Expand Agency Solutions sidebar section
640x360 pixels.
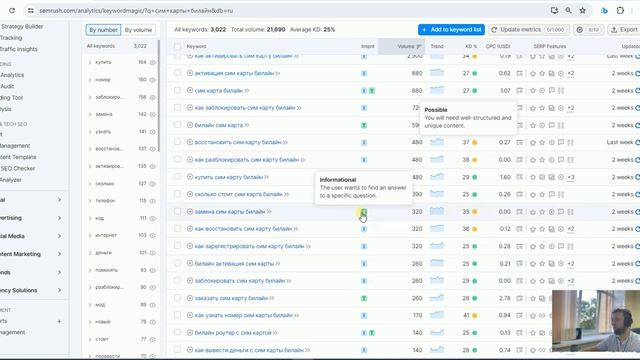60,290
